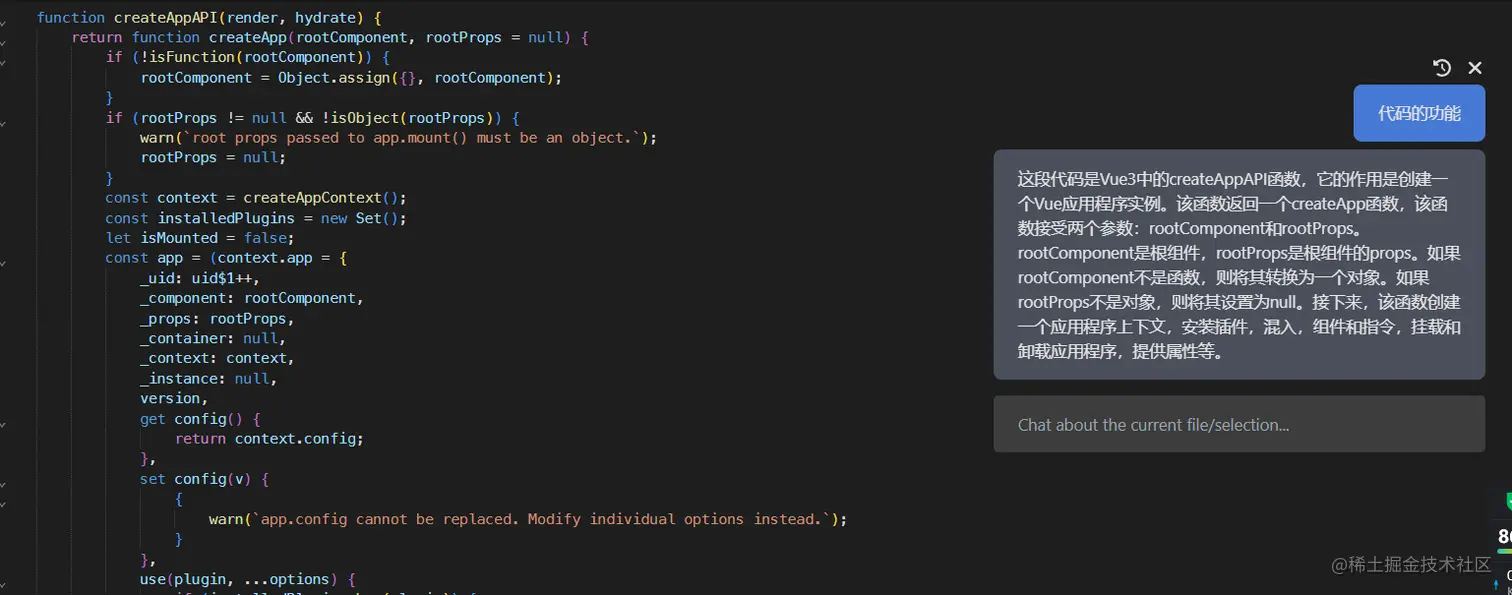Click the new Set() expression
This screenshot has height=595, width=1512.
(x=360, y=217)
